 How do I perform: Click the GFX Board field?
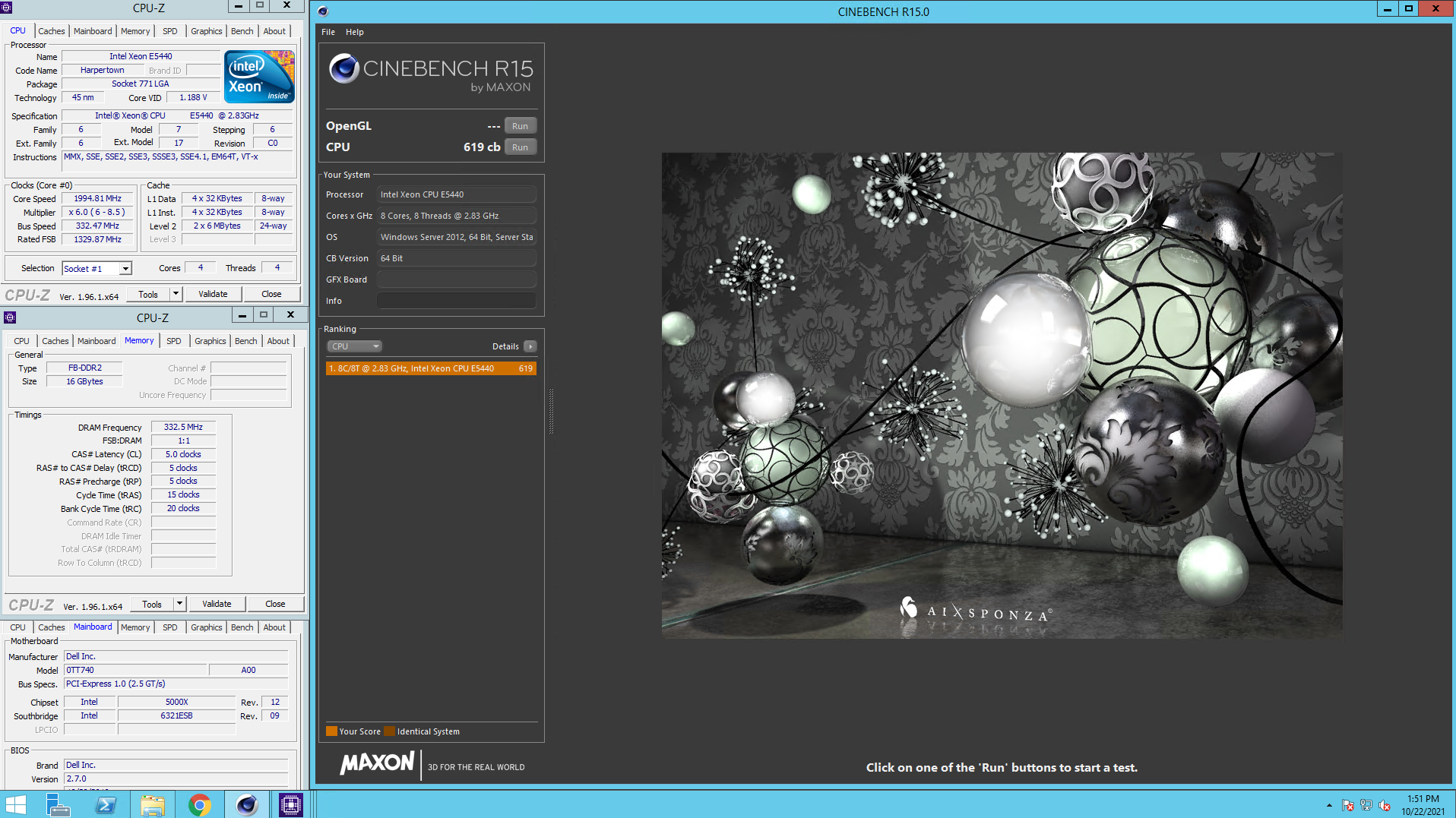click(457, 280)
